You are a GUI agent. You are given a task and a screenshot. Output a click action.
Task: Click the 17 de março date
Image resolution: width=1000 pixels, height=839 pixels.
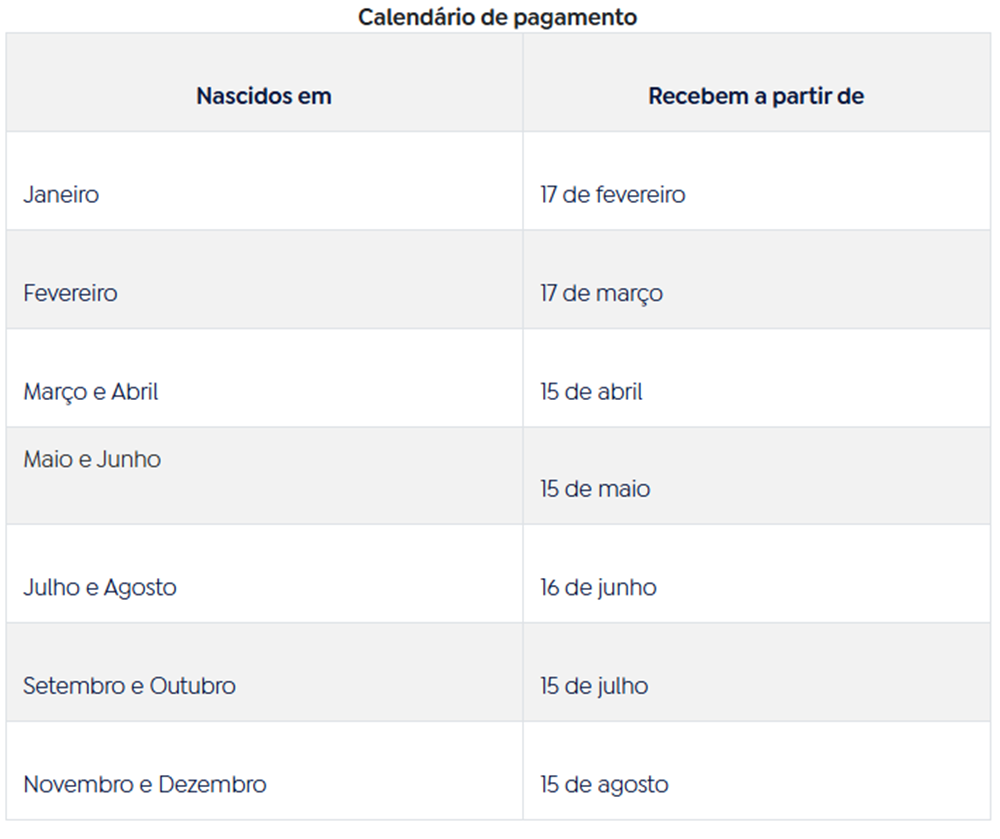[601, 293]
